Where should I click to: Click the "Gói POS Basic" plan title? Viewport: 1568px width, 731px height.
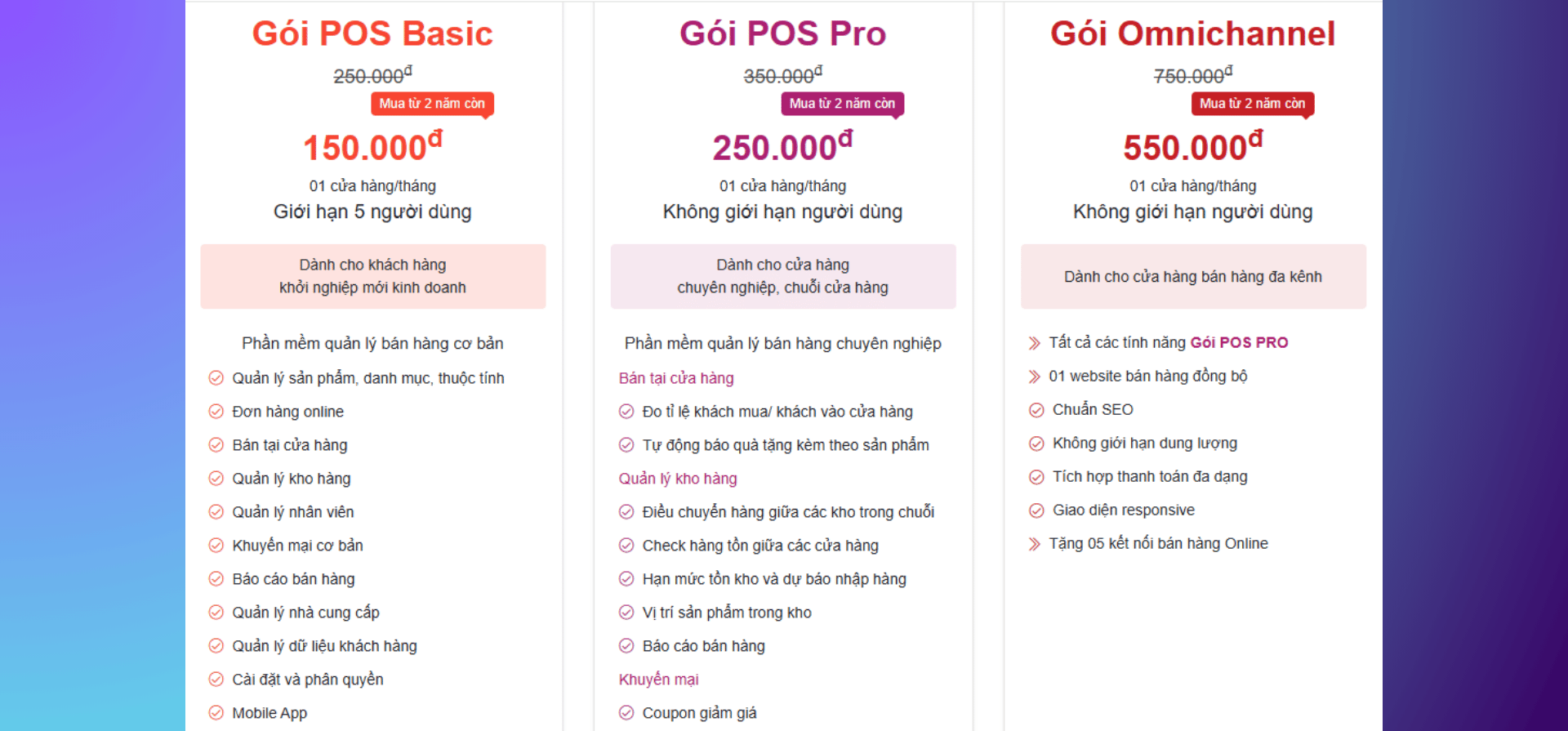[372, 33]
